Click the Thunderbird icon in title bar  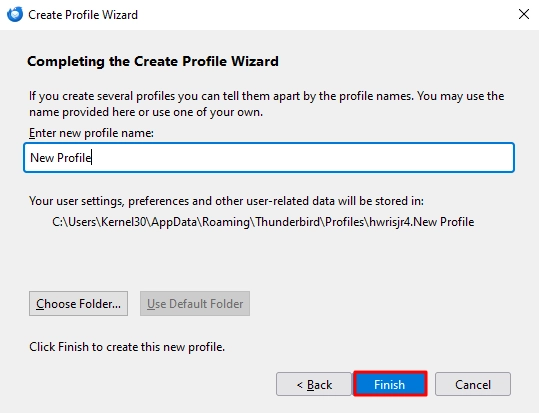point(15,14)
